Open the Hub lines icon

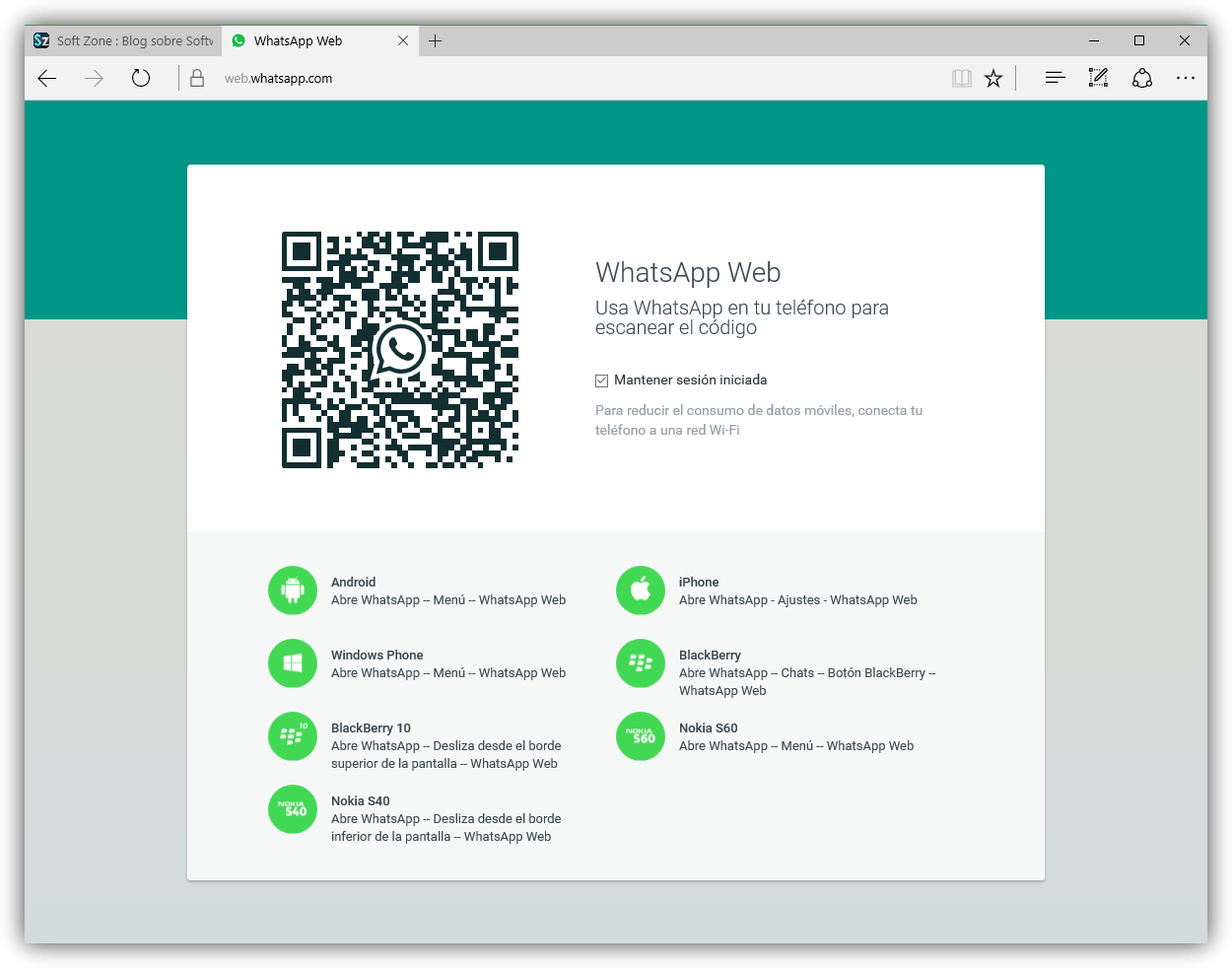pyautogui.click(x=1055, y=78)
